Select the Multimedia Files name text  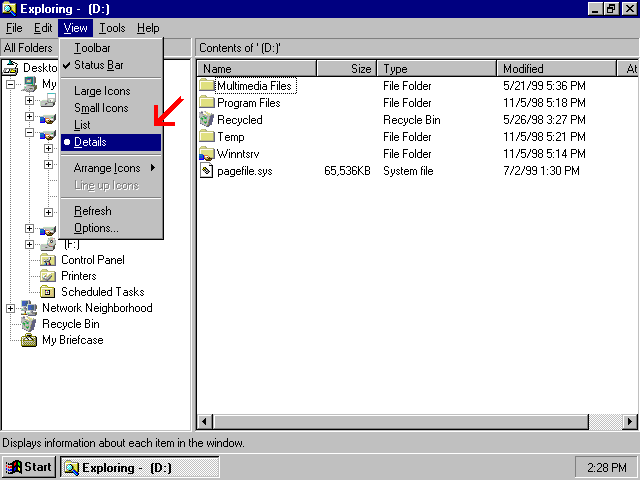coord(255,86)
